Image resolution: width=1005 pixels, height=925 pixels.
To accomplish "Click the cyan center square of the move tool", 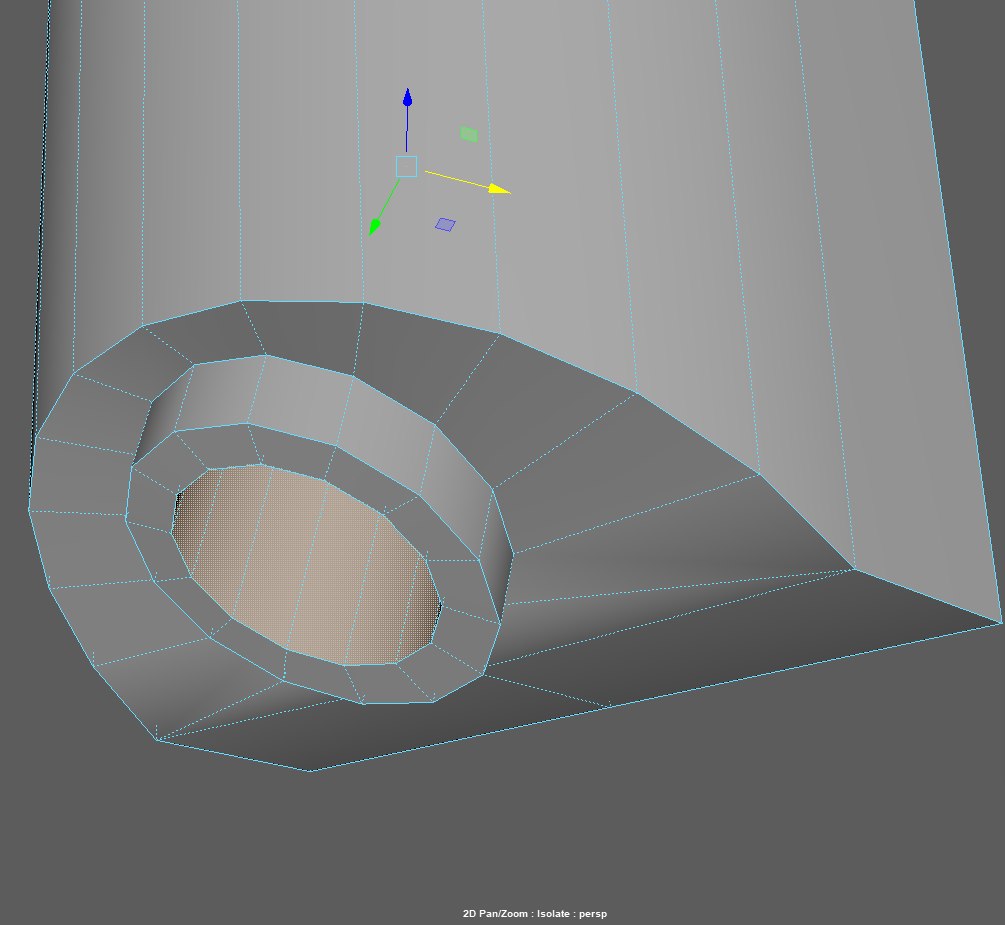I will tap(406, 166).
